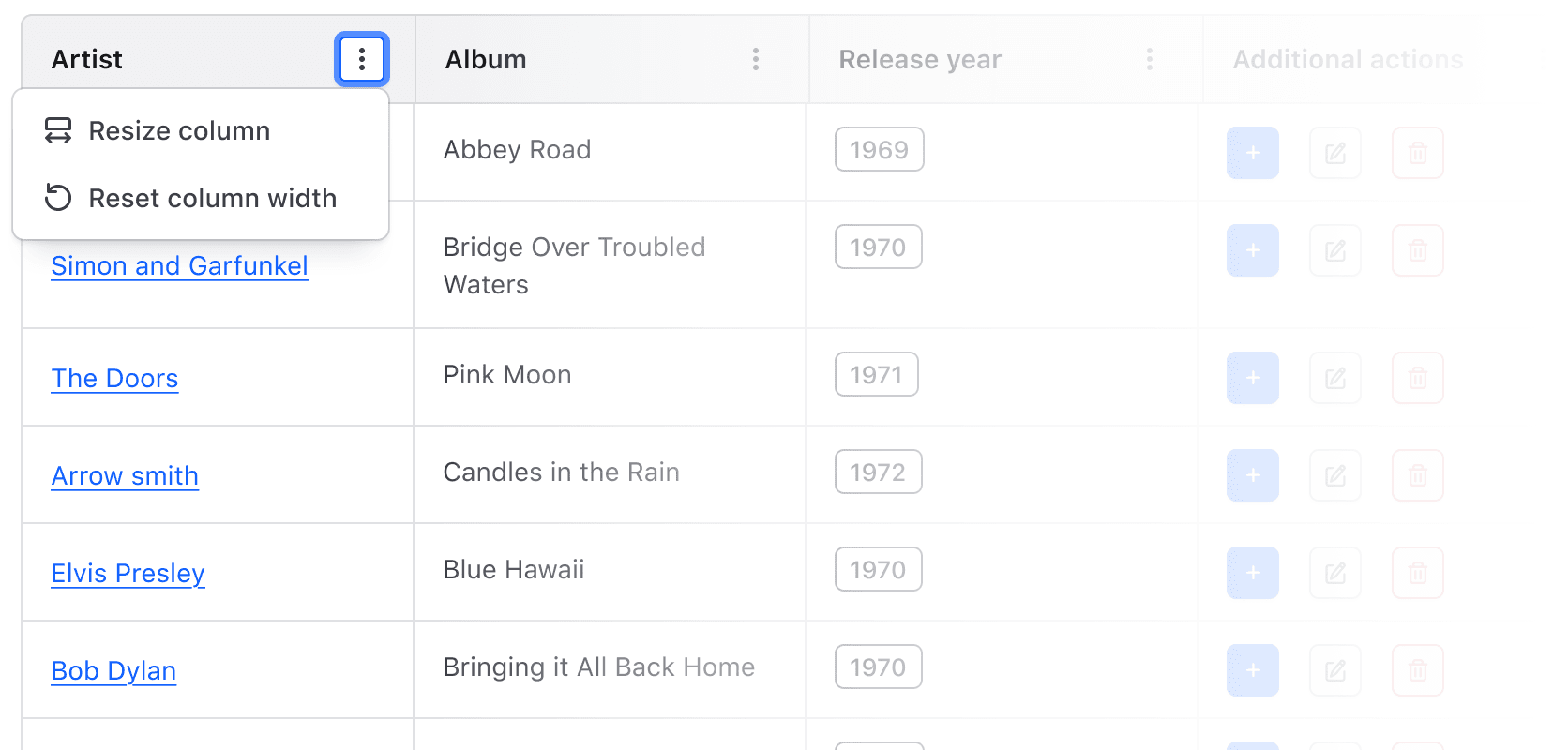Click the delete icon in Abbey Road row
The width and height of the screenshot is (1568, 750).
1418,153
